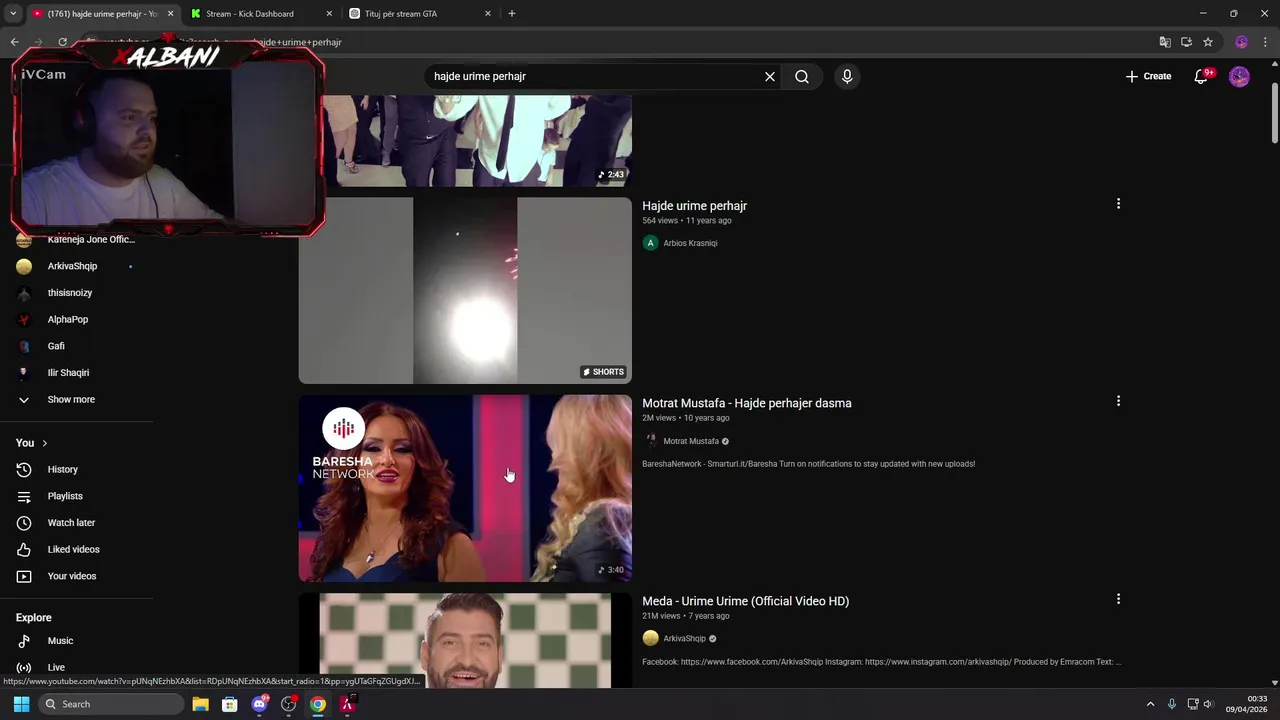This screenshot has height=720, width=1280.
Task: Click the BareshaNetwork description text
Action: (x=808, y=464)
